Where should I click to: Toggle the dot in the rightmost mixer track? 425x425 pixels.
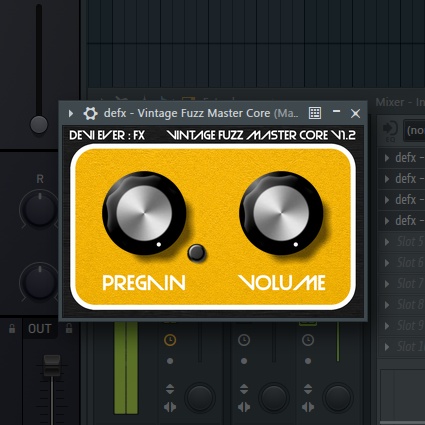coord(308,361)
